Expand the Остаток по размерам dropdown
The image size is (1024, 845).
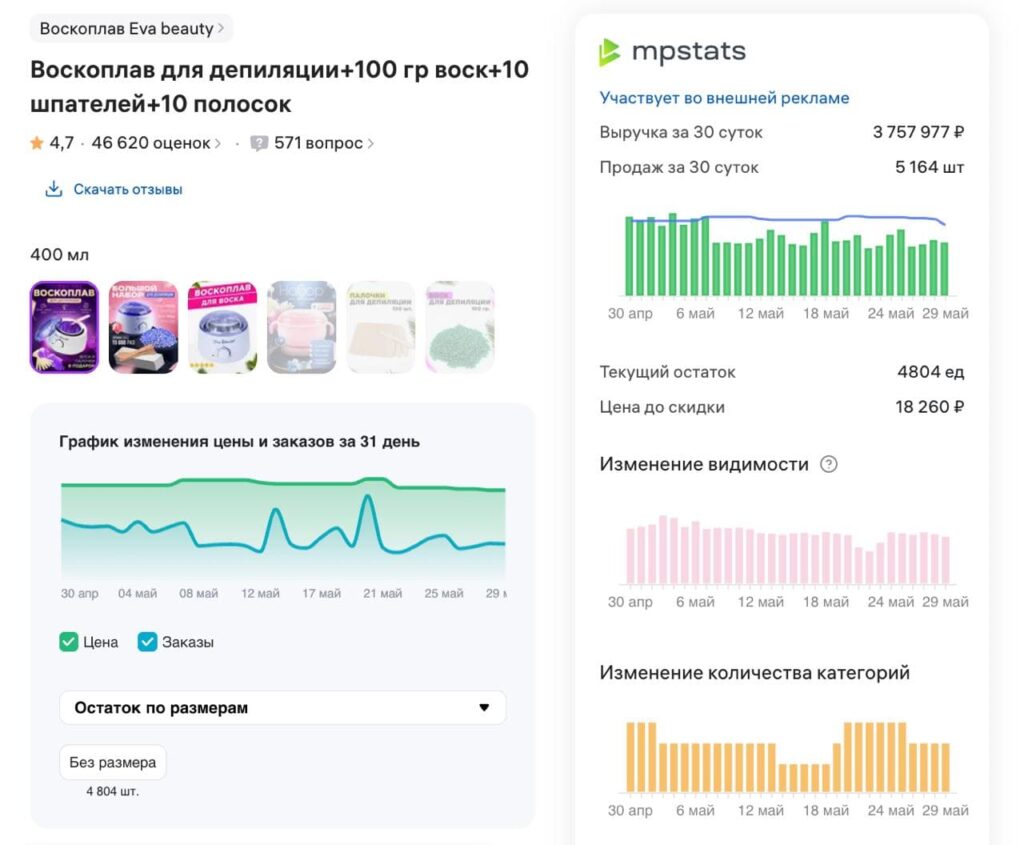283,708
